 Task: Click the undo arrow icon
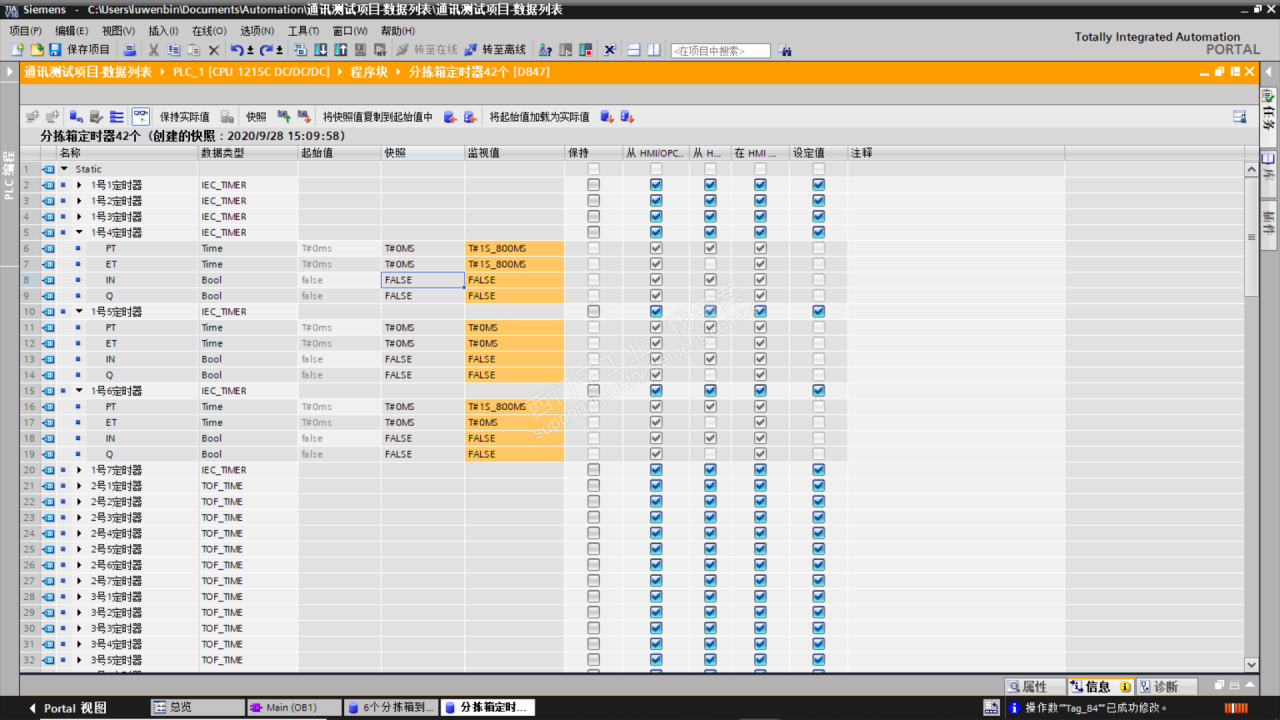click(x=236, y=49)
